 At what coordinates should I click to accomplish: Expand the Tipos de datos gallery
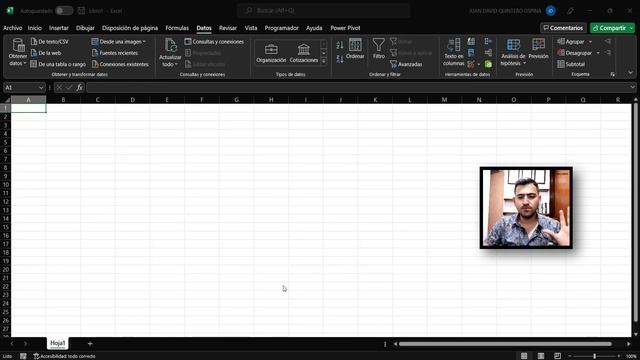tap(324, 61)
